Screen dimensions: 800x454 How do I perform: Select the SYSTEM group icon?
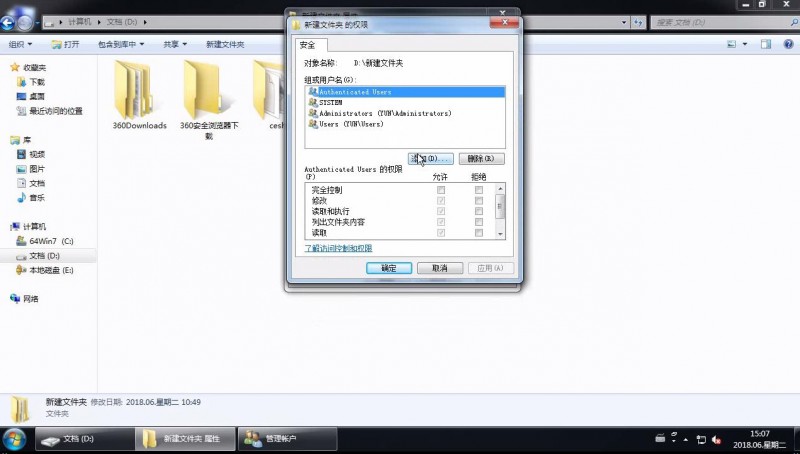tap(313, 103)
